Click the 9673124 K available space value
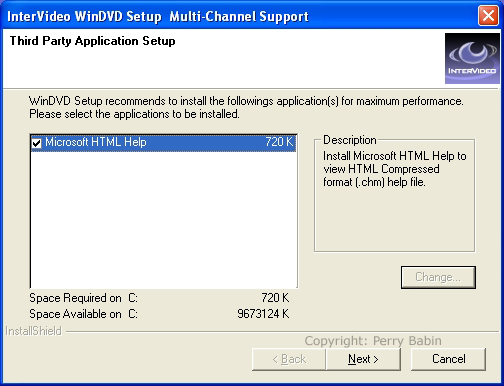 point(263,314)
